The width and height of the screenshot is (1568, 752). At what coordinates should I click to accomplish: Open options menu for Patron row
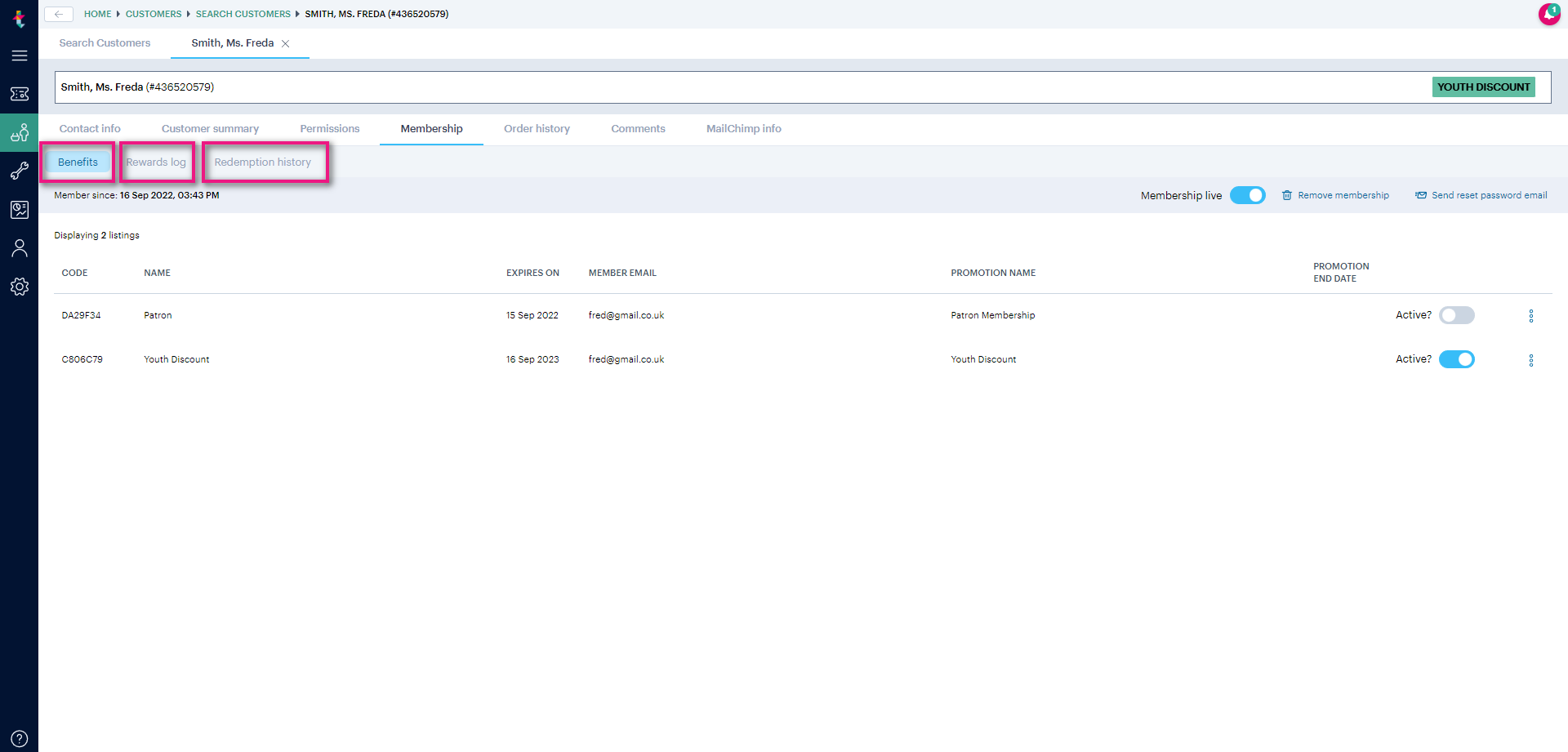click(1531, 316)
